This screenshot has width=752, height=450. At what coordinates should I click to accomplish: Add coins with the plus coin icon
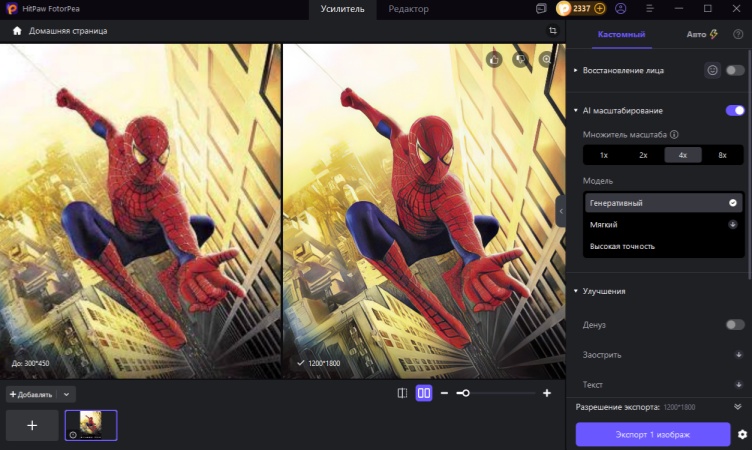click(599, 9)
